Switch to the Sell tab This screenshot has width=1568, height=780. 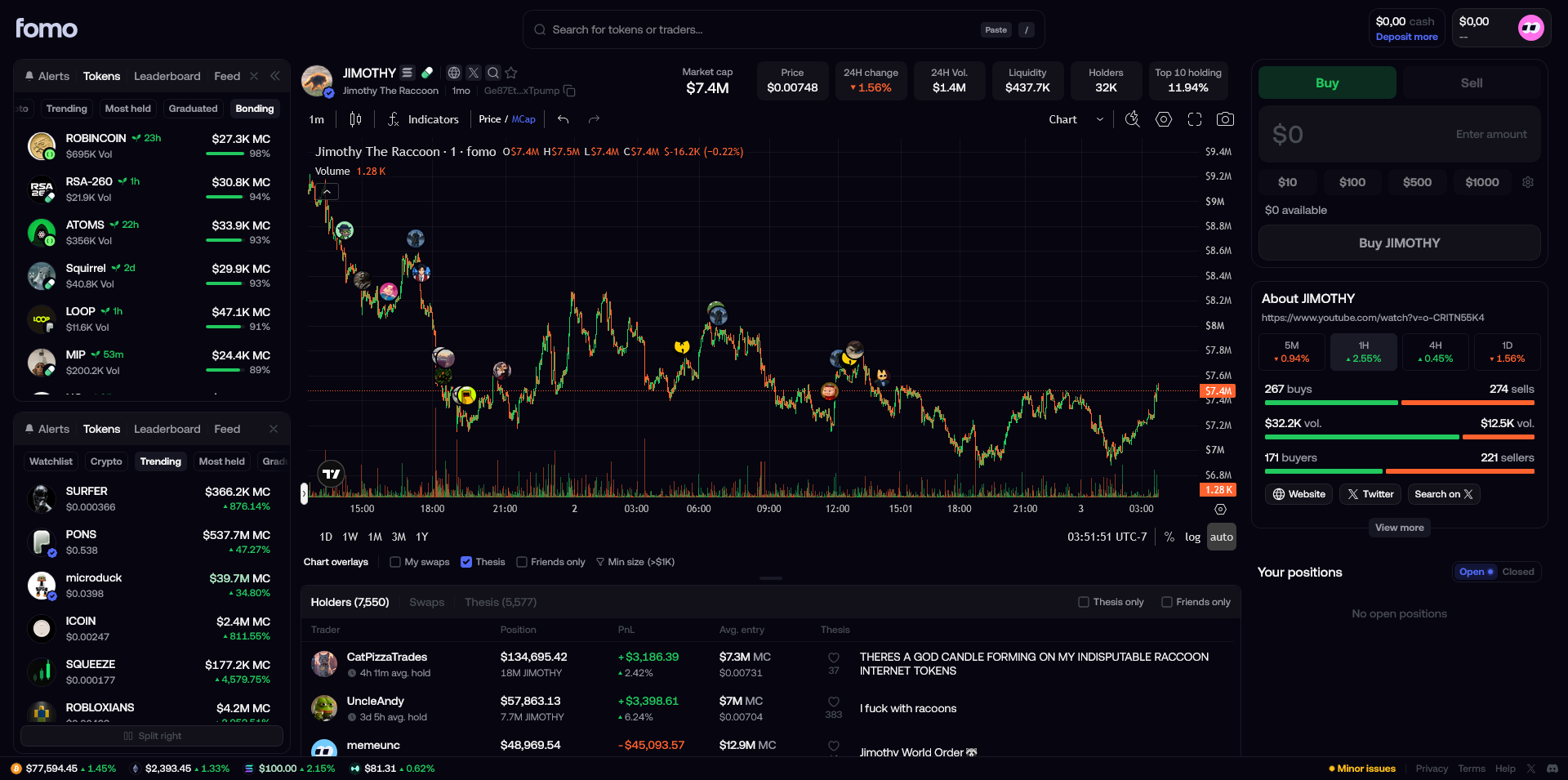1472,82
